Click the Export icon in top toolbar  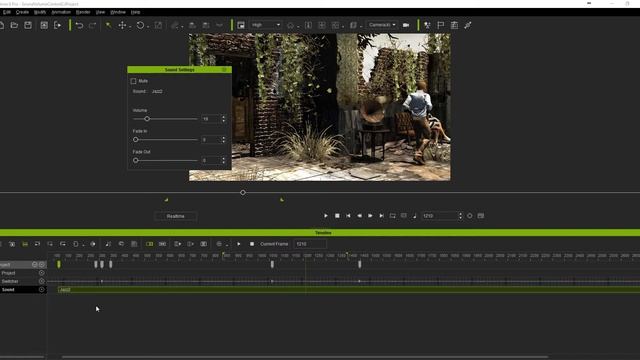tap(58, 25)
